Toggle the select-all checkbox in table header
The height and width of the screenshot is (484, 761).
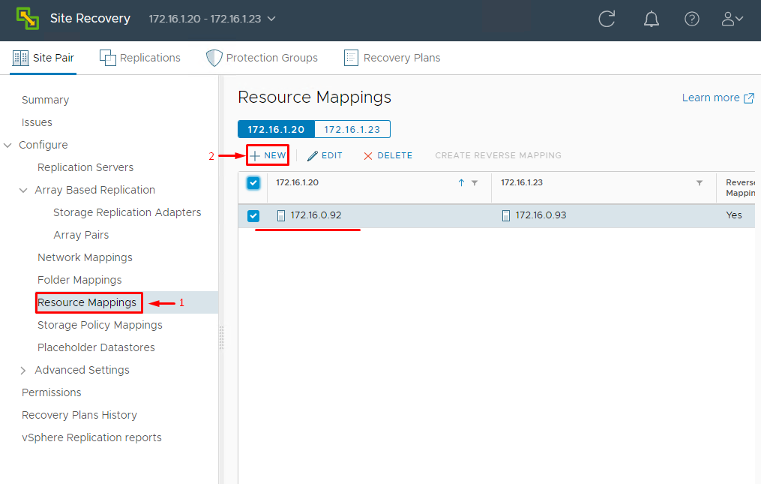(253, 183)
